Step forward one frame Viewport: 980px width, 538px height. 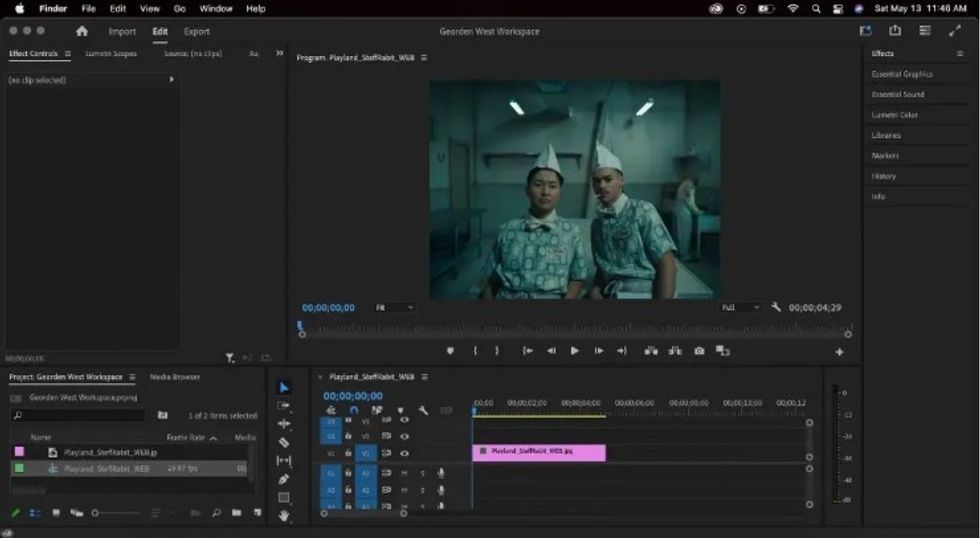point(599,351)
